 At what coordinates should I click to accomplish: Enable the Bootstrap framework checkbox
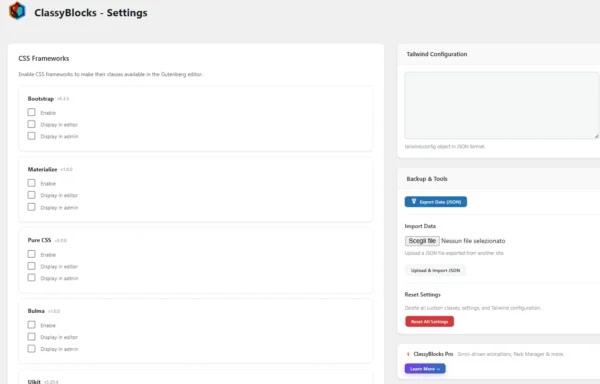[x=31, y=112]
